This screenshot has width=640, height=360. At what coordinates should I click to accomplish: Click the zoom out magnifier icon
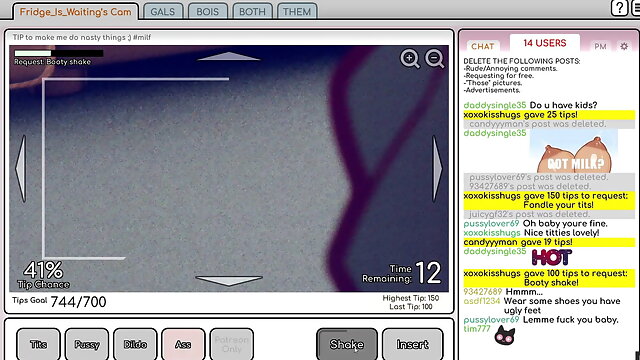tap(435, 59)
